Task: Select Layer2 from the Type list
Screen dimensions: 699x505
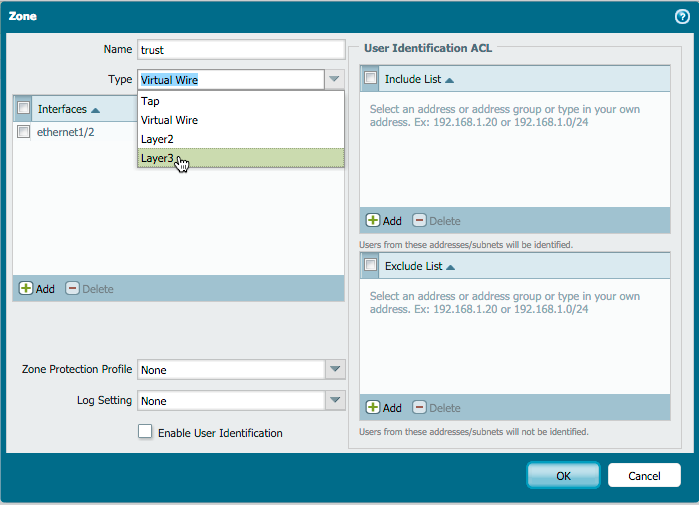Action: coord(241,139)
